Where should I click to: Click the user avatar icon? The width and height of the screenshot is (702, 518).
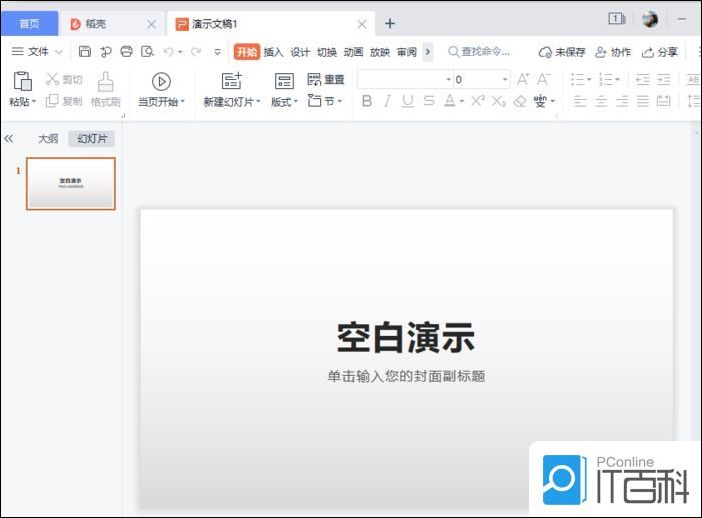pyautogui.click(x=650, y=20)
